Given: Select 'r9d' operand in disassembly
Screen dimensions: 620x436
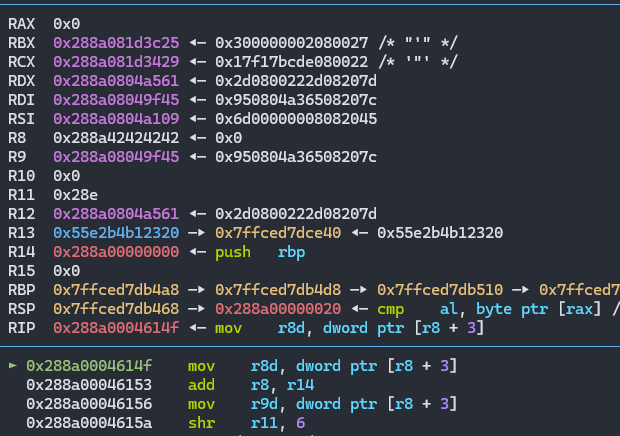Looking at the screenshot, I should point(265,404).
